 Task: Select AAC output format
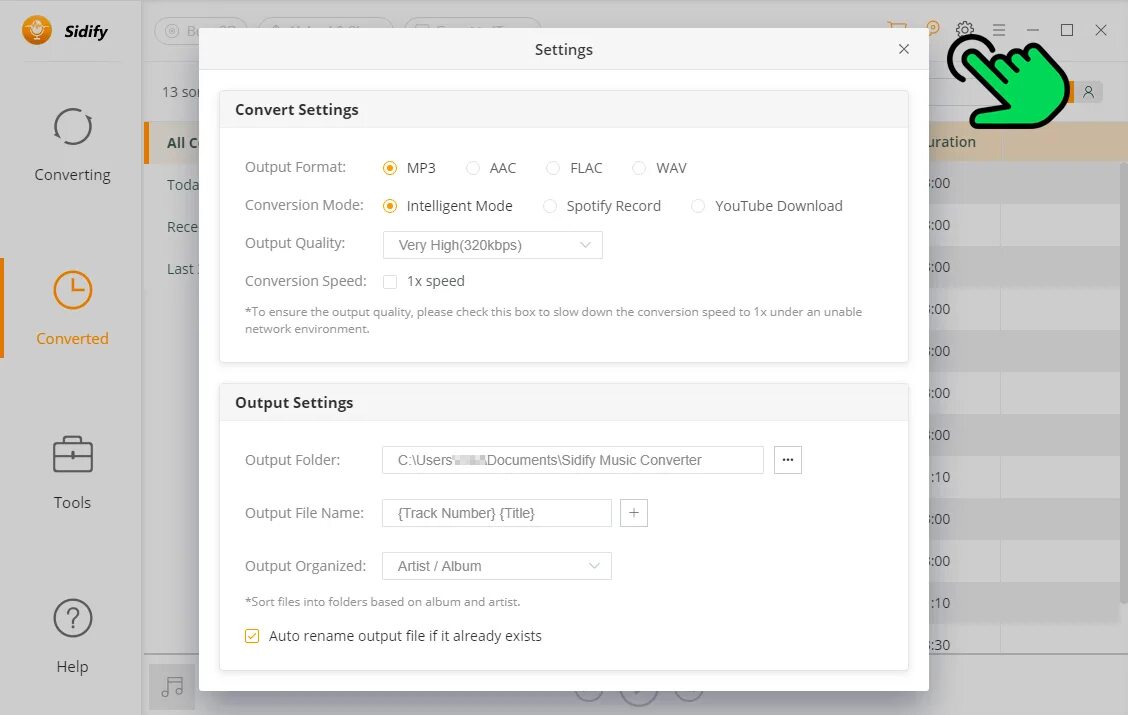point(473,168)
